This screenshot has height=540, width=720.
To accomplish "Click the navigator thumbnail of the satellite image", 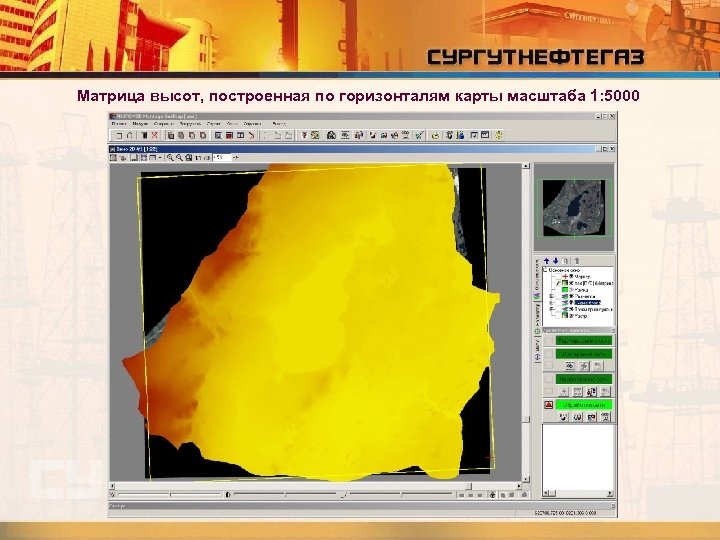I will 573,208.
